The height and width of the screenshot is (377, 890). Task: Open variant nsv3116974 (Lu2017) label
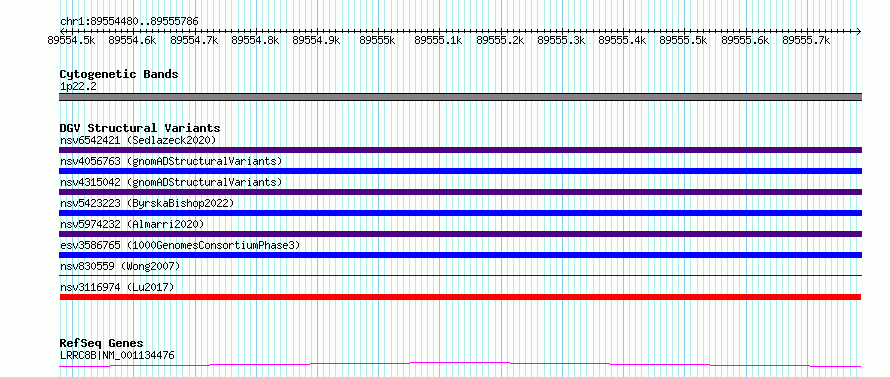point(117,287)
